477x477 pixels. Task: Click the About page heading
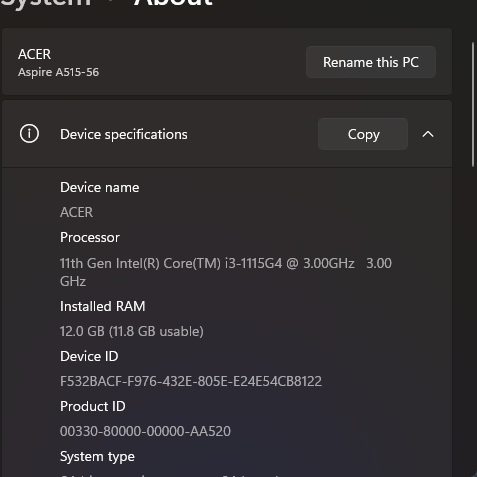click(x=173, y=3)
